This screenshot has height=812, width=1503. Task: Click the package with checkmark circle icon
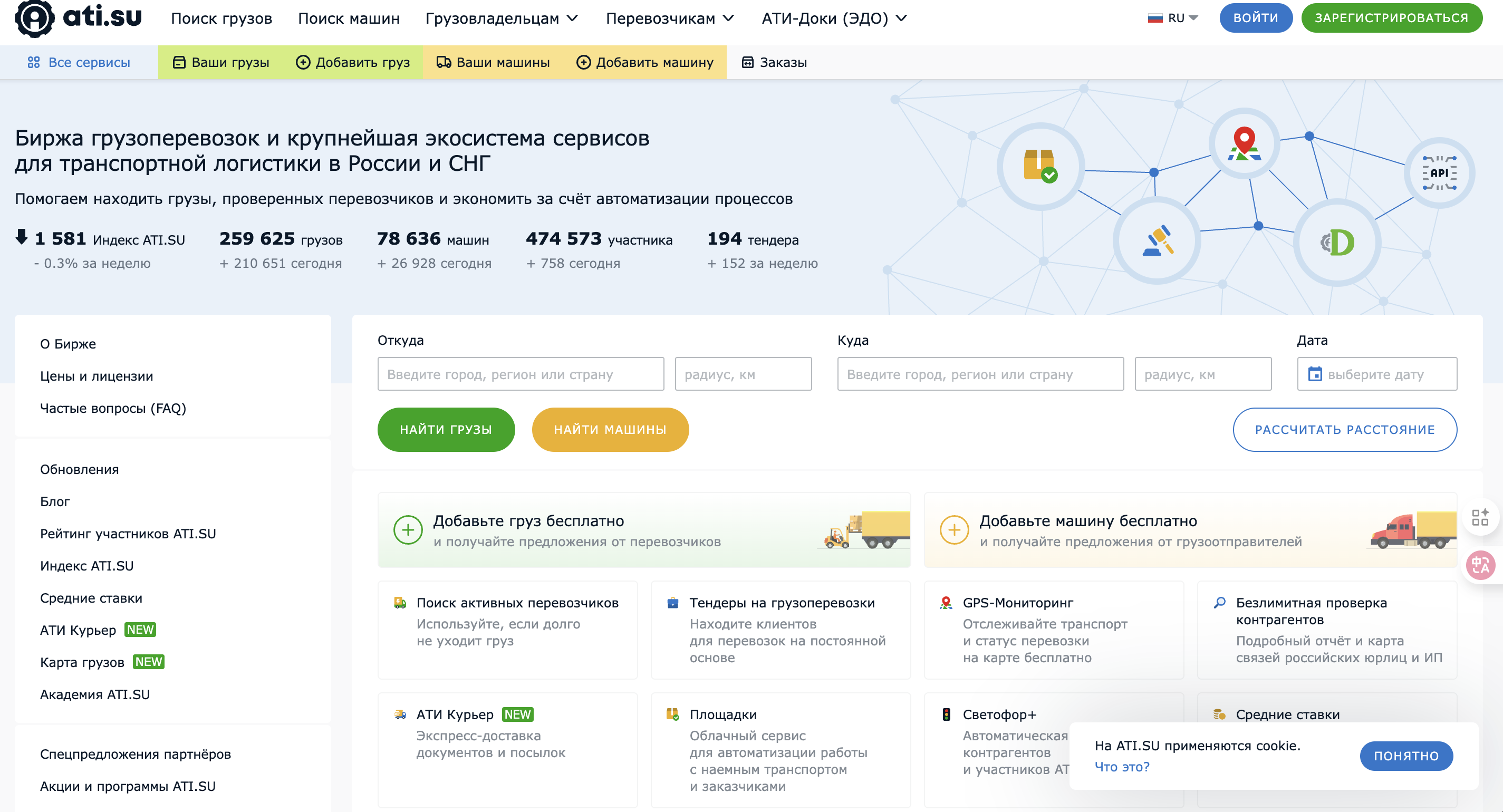click(x=1041, y=166)
